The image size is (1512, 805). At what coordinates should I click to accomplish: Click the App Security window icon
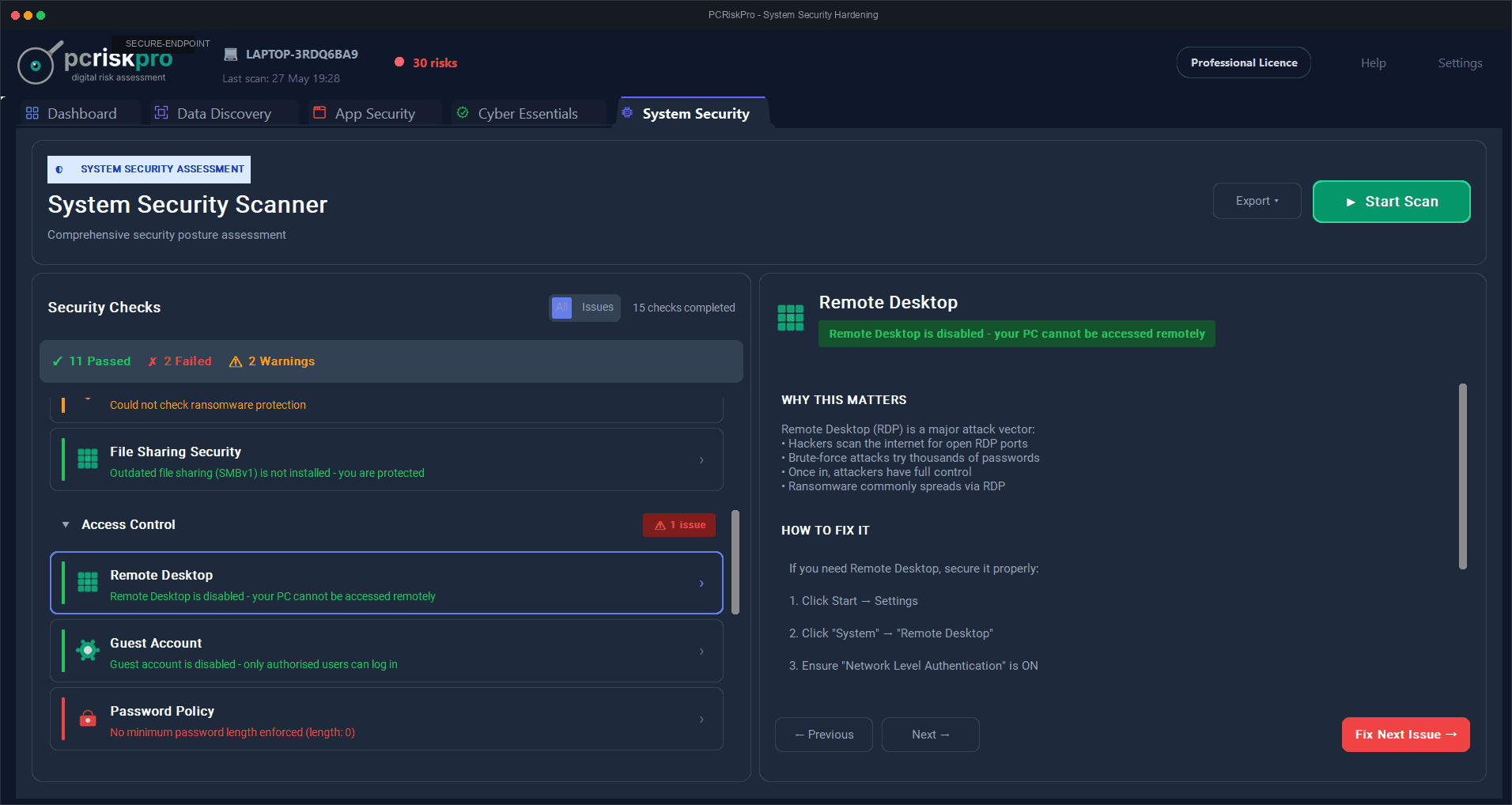pyautogui.click(x=319, y=112)
